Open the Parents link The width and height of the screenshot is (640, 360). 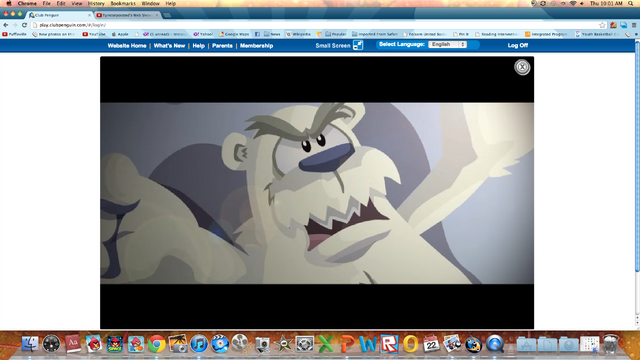(x=222, y=46)
